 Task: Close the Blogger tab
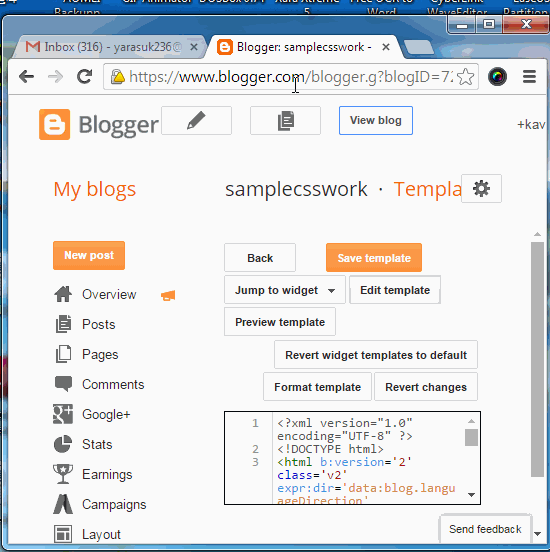tap(386, 47)
